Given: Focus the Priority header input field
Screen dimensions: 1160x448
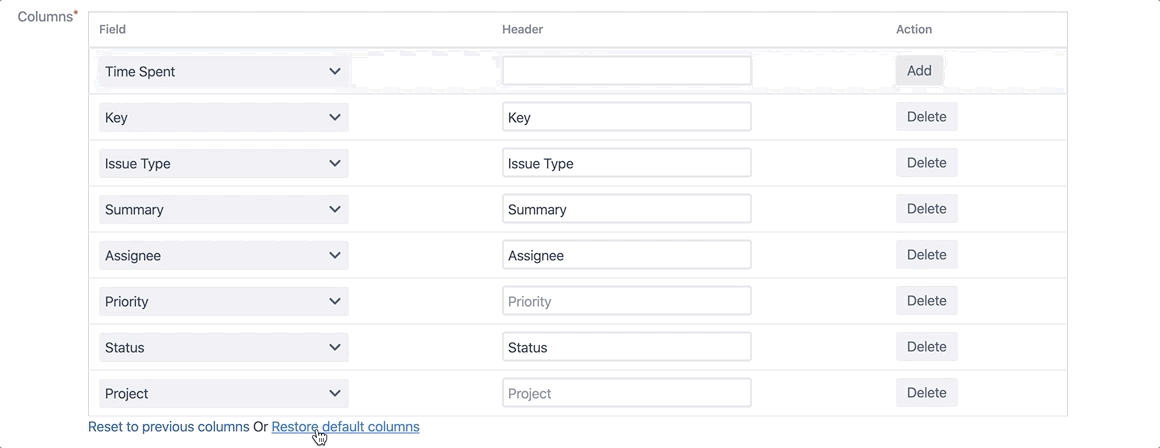Looking at the screenshot, I should coord(626,301).
